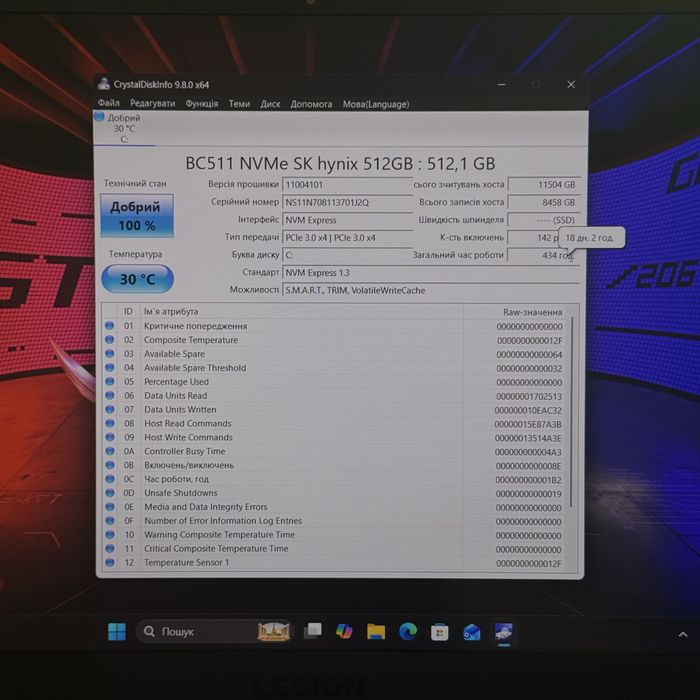Viewport: 700px width, 700px height.
Task: Open Outlook mail from the taskbar
Action: click(471, 632)
